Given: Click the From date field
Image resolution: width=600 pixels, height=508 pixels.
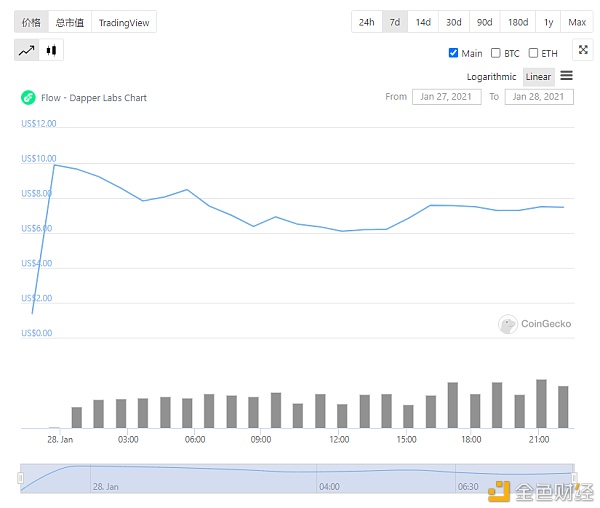Looking at the screenshot, I should tap(446, 97).
